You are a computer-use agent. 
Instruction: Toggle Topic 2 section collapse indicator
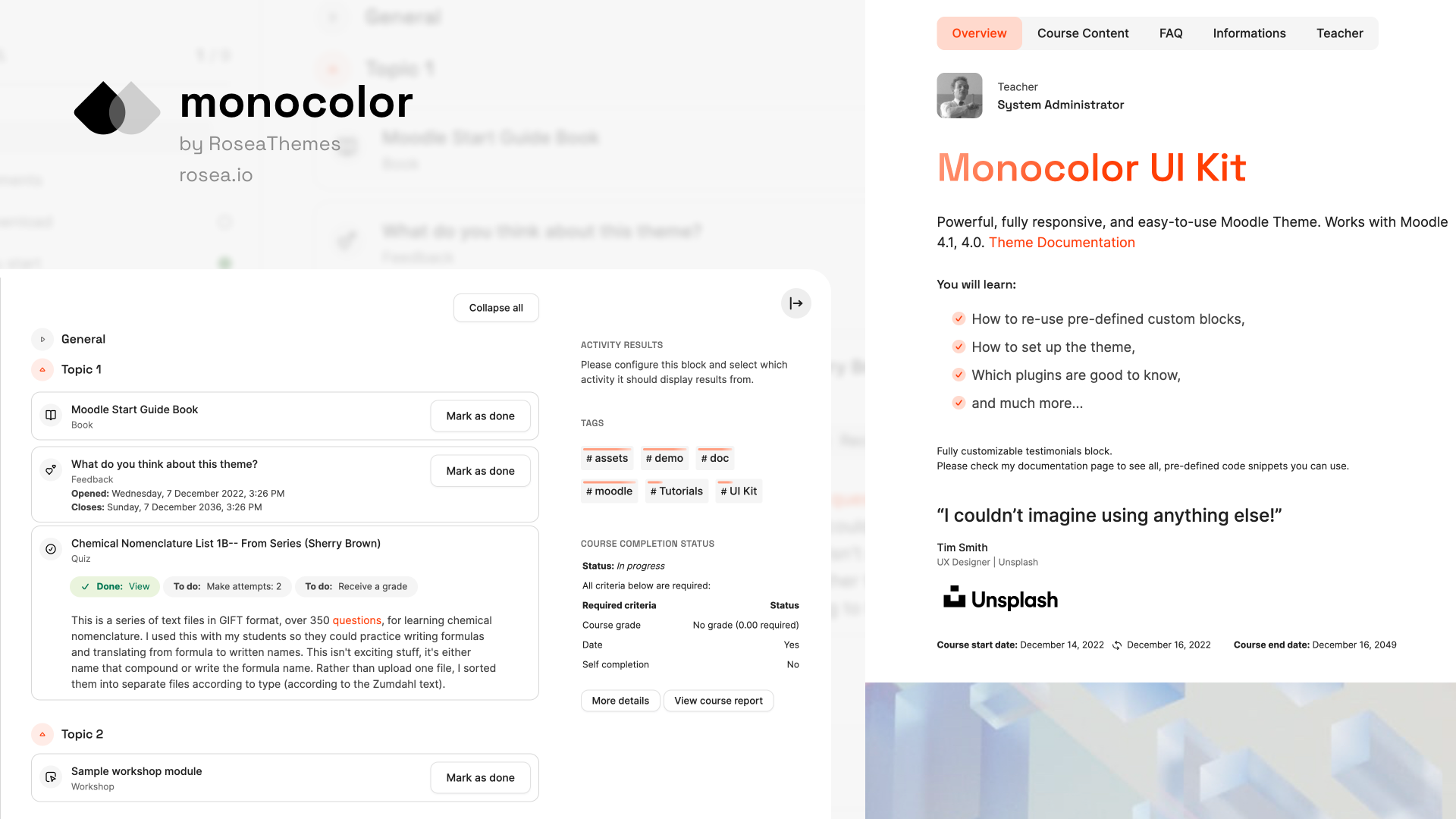click(42, 733)
